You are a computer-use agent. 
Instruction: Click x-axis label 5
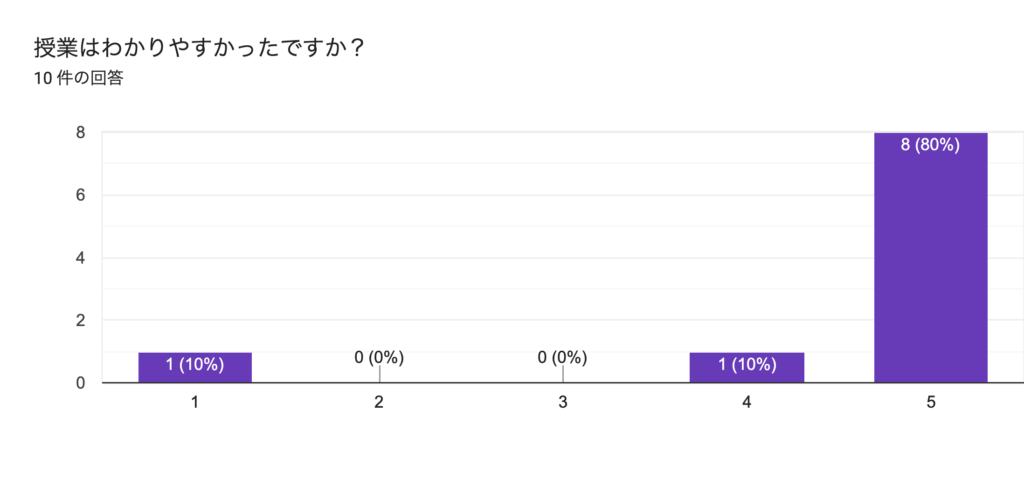point(931,403)
